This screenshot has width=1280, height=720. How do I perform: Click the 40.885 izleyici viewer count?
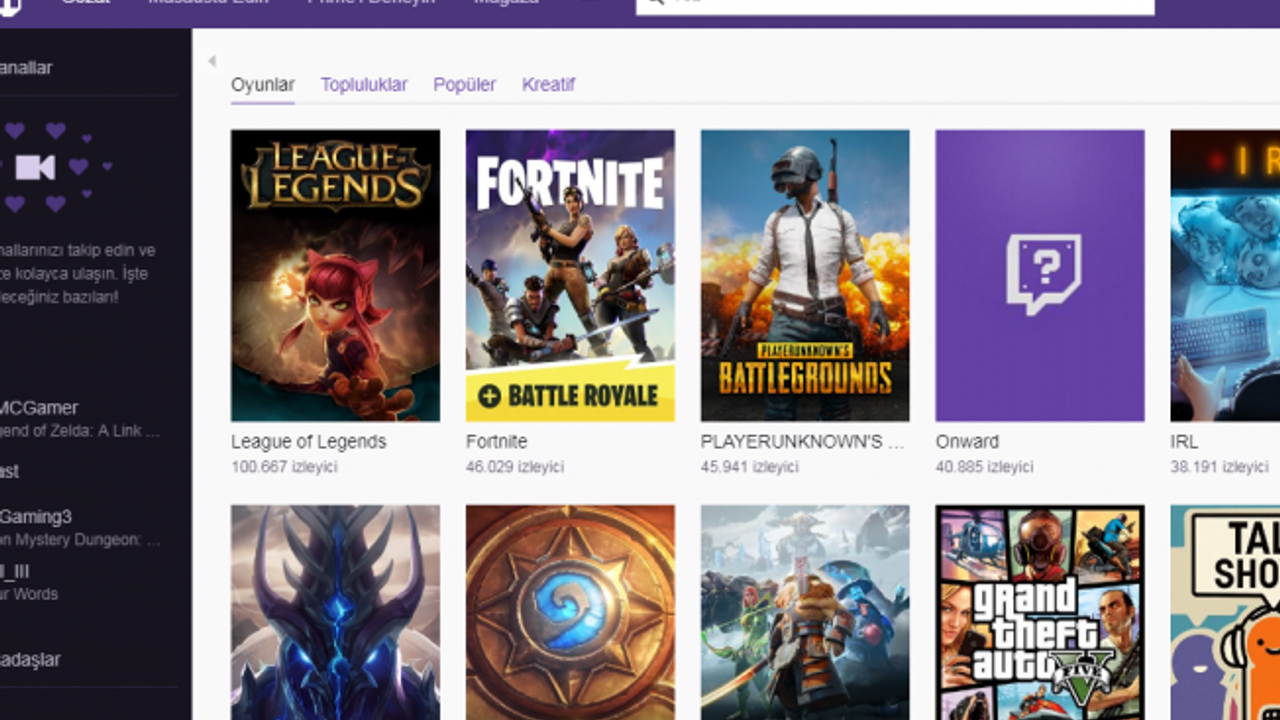985,467
